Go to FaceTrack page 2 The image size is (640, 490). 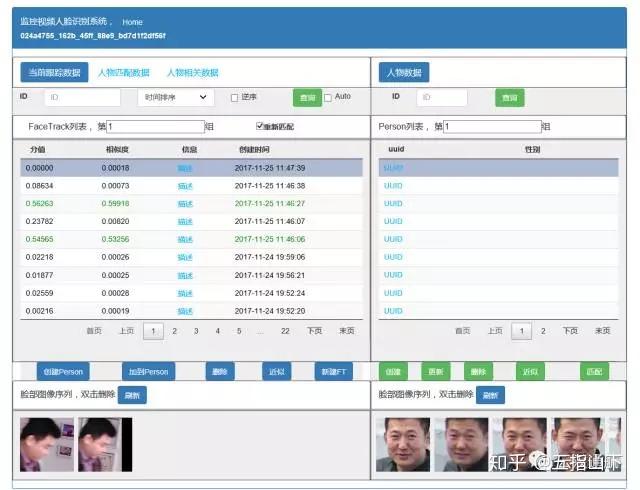[175, 331]
